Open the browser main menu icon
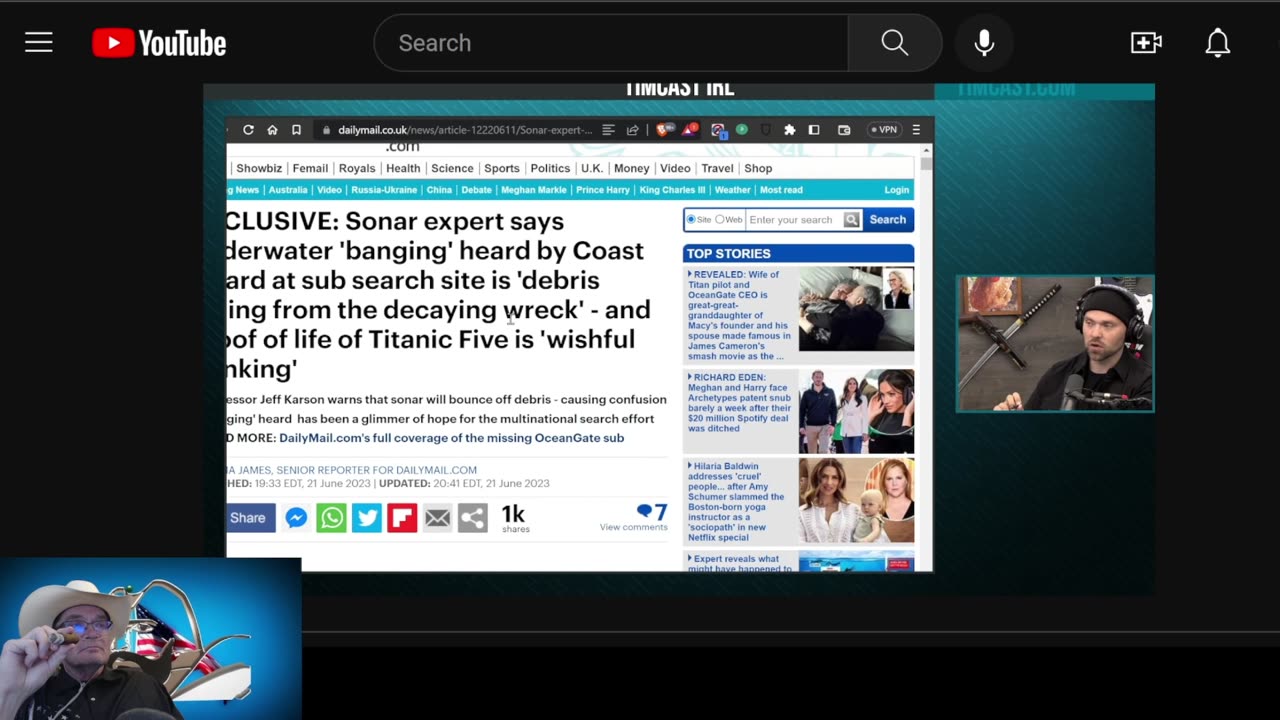1280x720 pixels. coord(916,130)
